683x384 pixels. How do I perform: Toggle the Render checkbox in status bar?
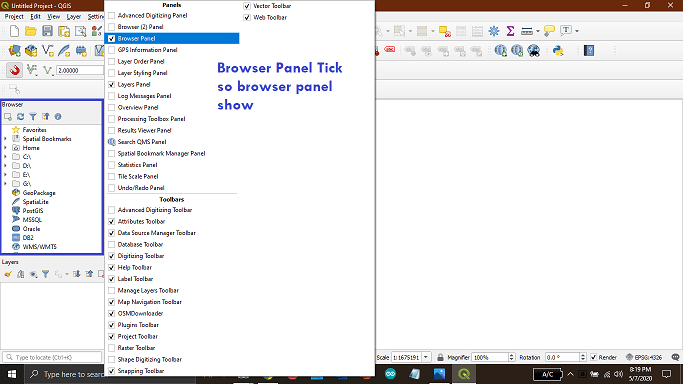pyautogui.click(x=593, y=357)
